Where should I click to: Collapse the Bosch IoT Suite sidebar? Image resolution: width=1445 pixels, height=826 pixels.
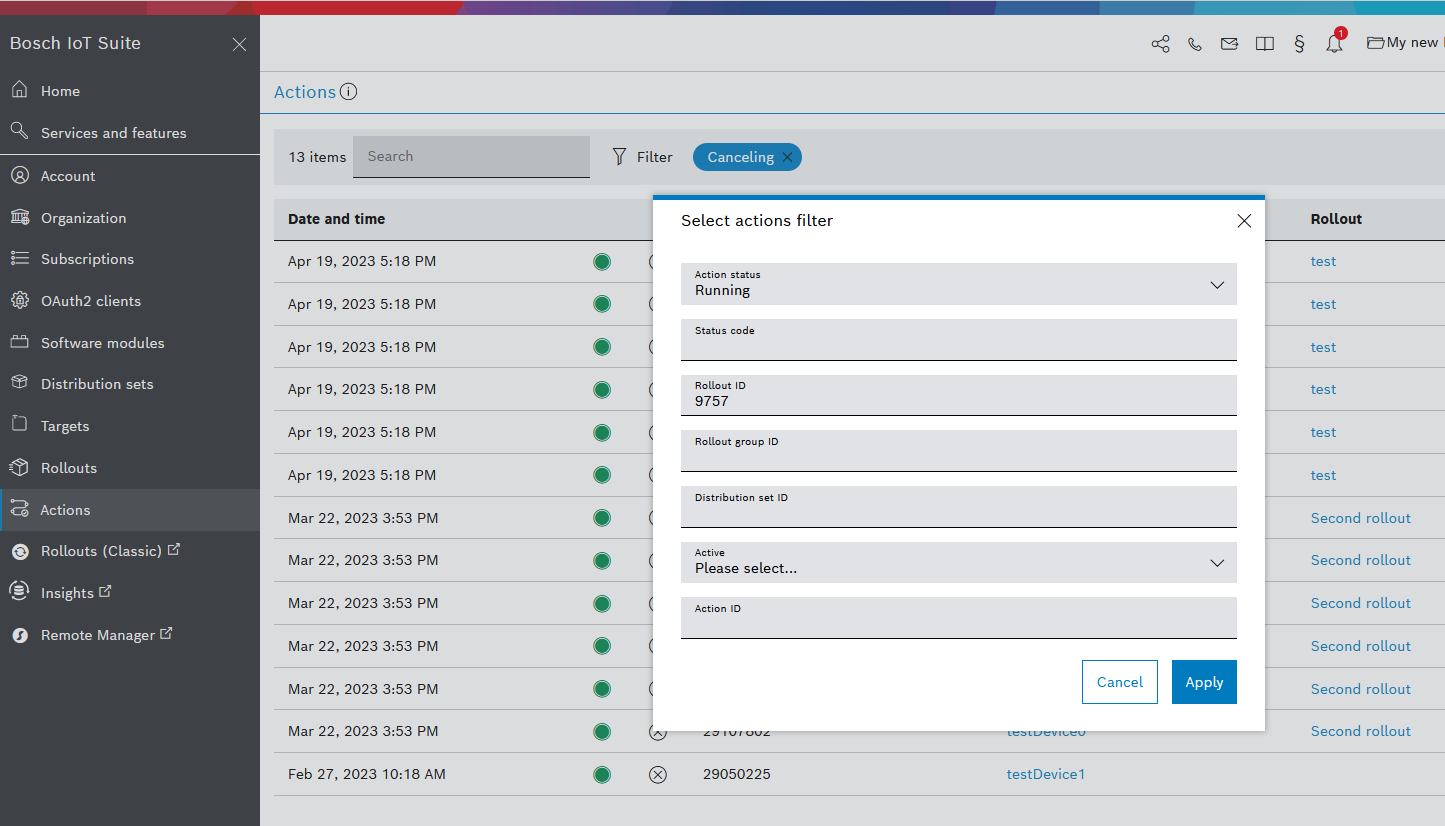[239, 44]
